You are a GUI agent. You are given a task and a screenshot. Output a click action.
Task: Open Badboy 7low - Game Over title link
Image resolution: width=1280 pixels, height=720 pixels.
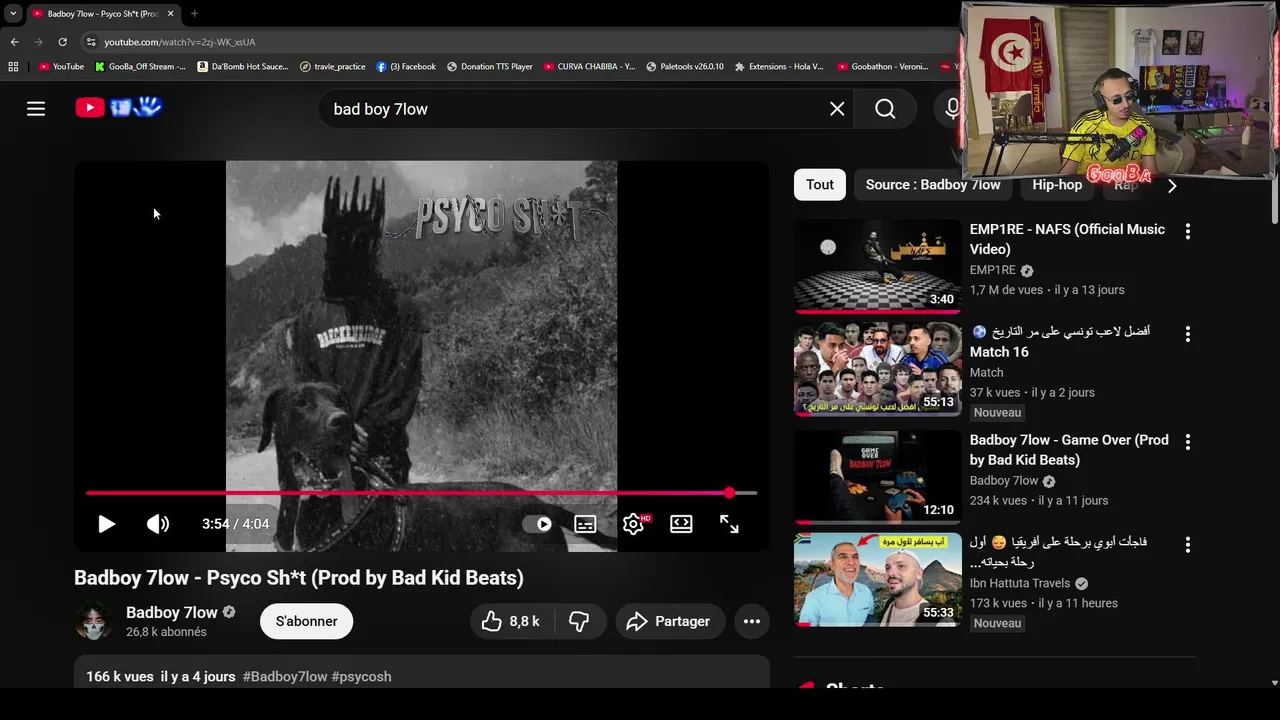(x=1069, y=450)
